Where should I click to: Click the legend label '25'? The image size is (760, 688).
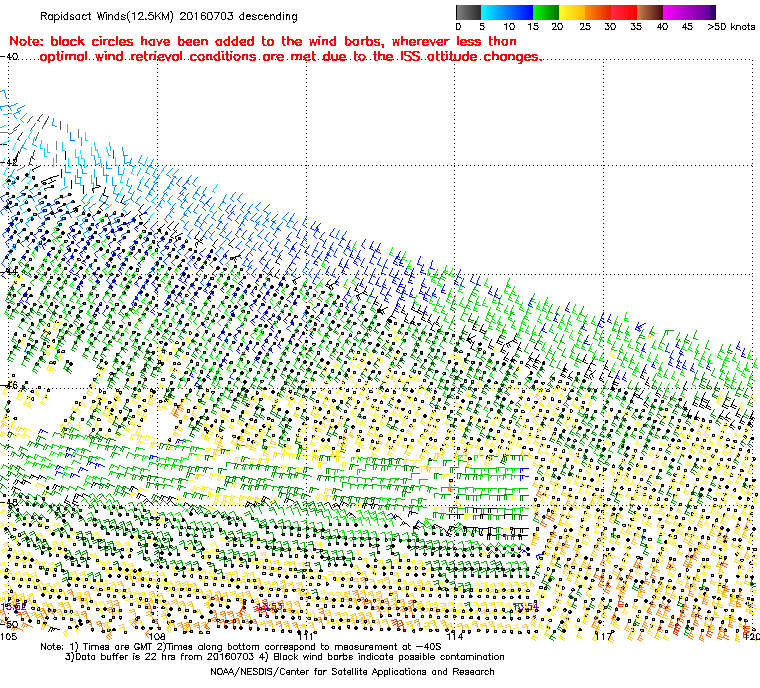pyautogui.click(x=585, y=27)
